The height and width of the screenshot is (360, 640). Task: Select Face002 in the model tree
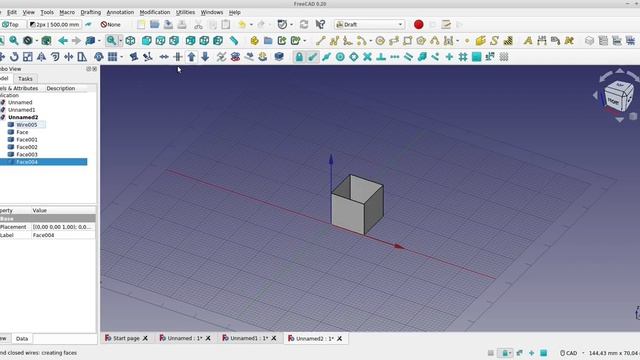click(x=27, y=147)
